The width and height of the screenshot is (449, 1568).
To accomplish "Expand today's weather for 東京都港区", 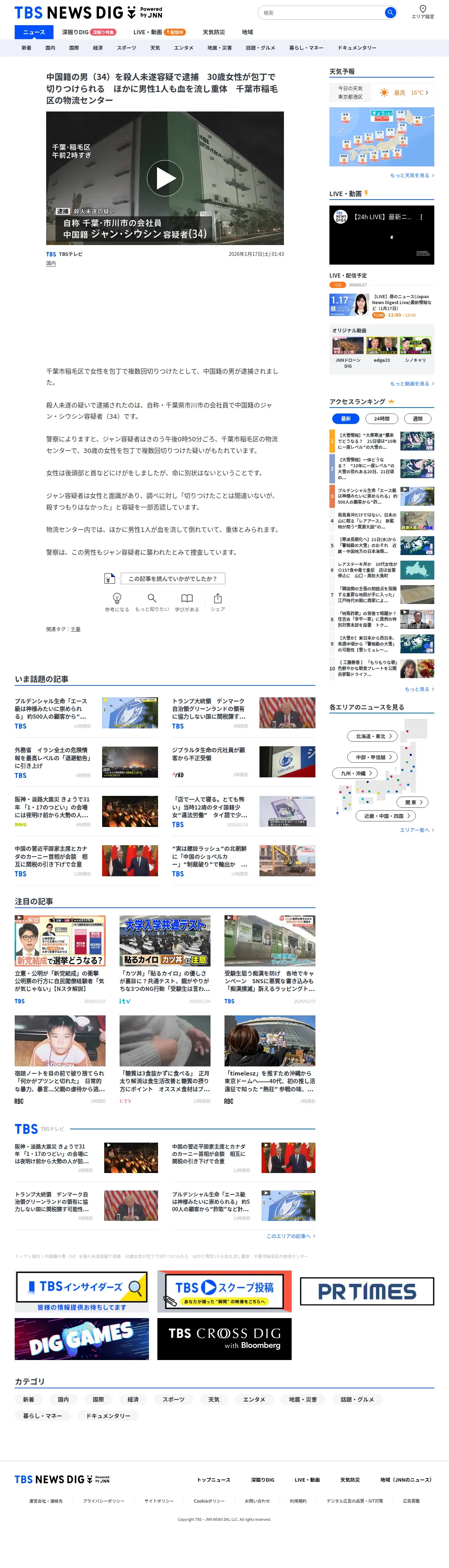I will click(382, 93).
